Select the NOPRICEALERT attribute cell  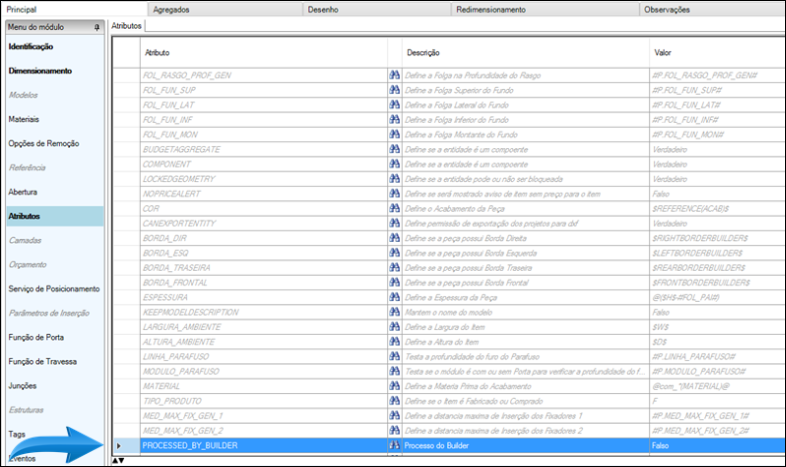(264, 194)
